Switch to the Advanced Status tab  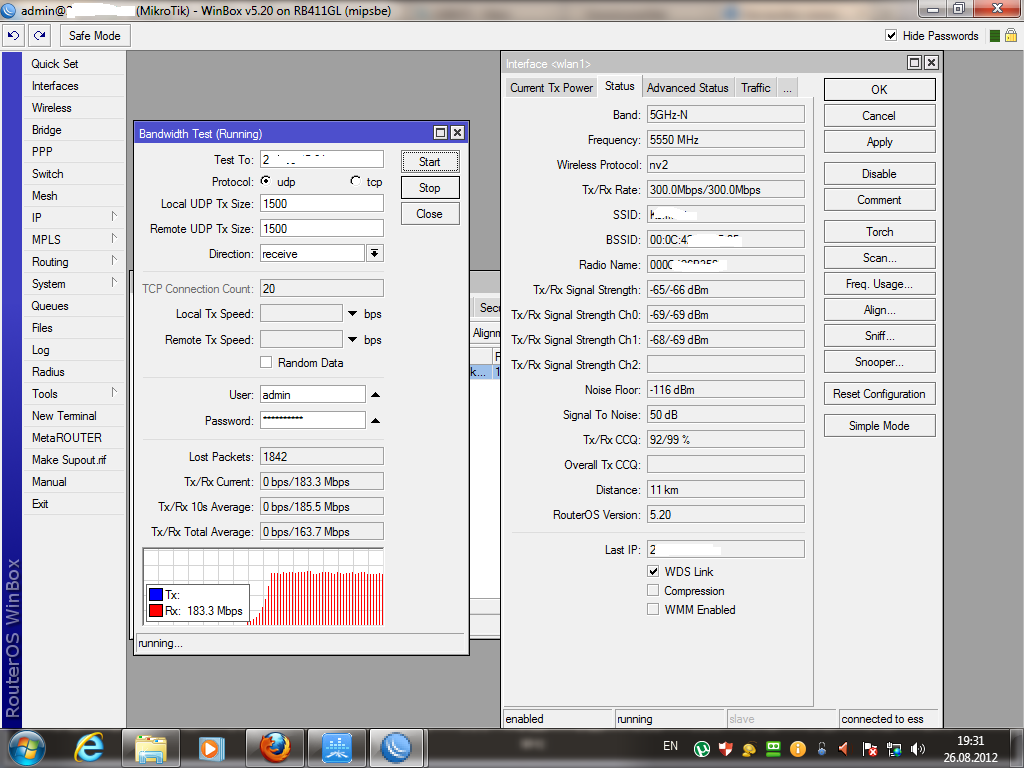687,88
